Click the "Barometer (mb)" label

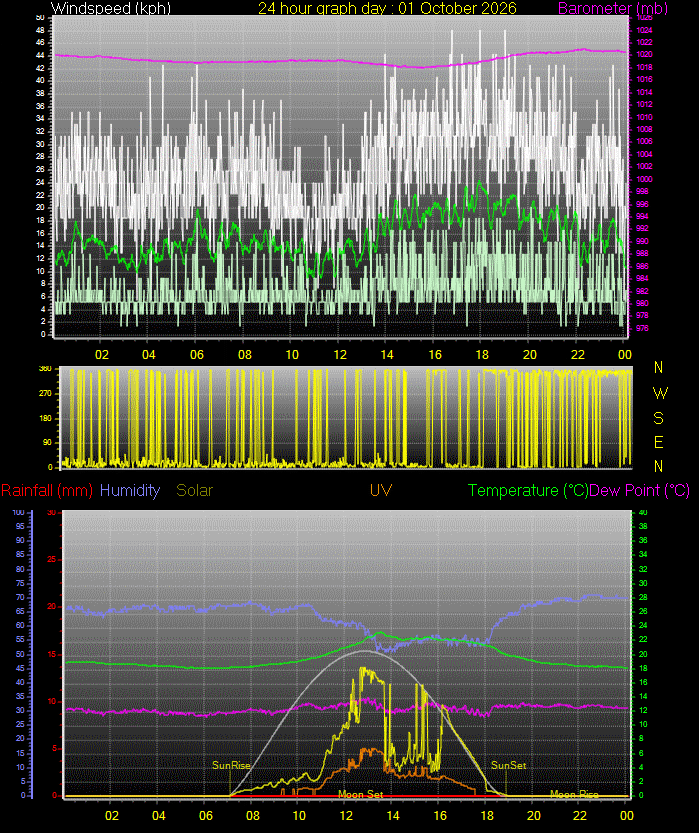(612, 8)
